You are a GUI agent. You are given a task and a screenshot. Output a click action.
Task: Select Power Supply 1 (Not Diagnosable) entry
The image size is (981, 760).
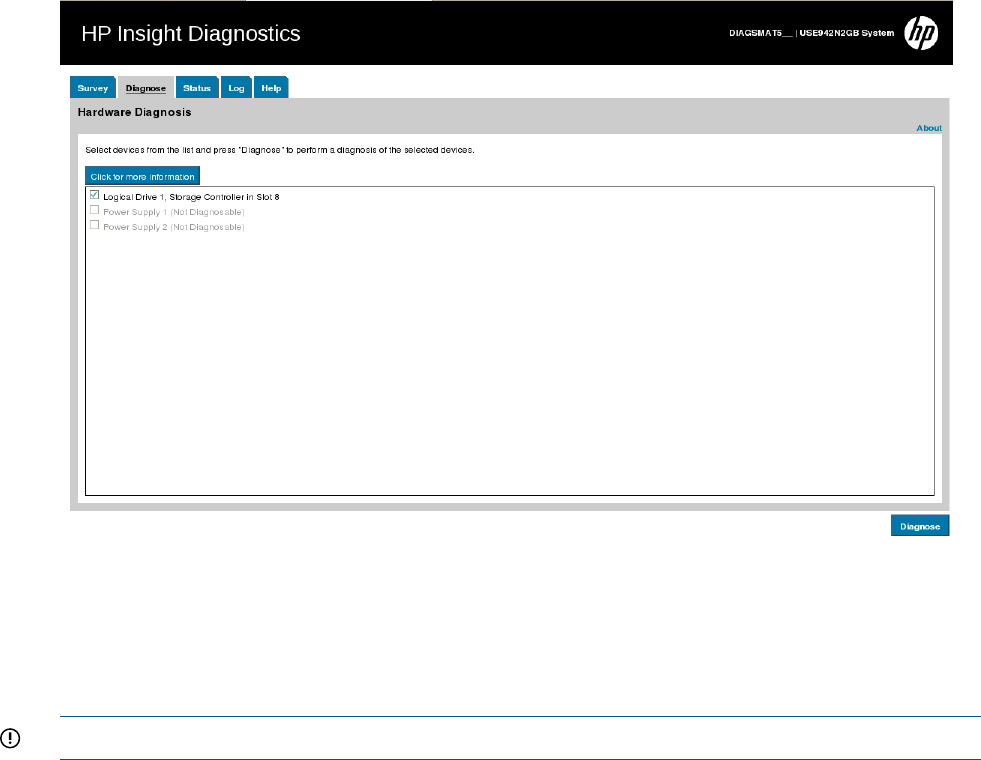tap(174, 212)
